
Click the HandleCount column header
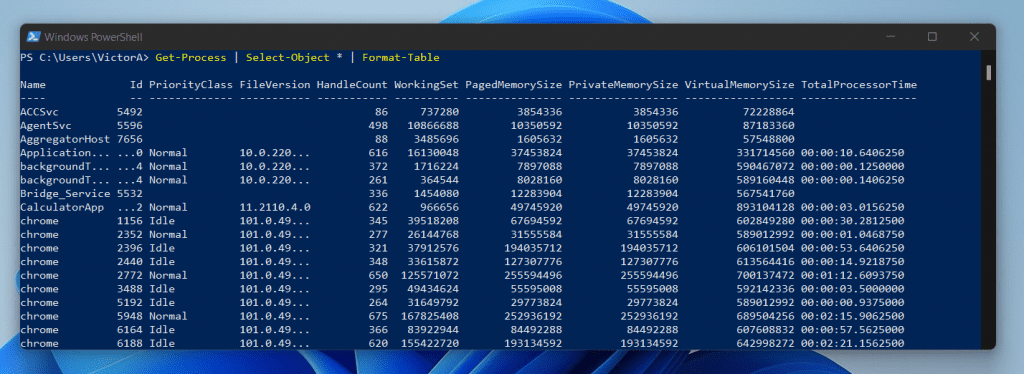pos(352,85)
